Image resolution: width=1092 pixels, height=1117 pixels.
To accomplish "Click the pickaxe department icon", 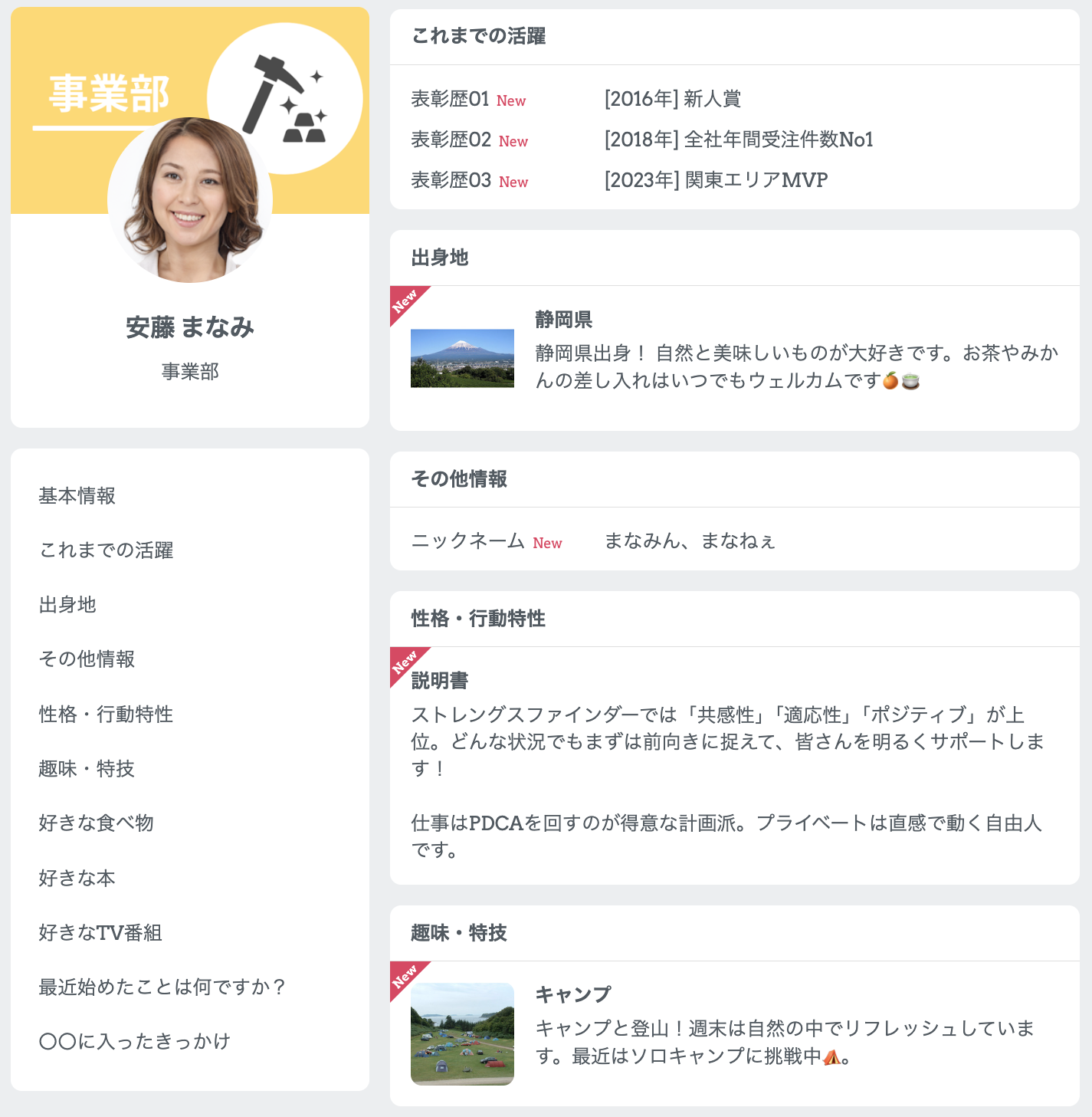I will click(x=284, y=98).
